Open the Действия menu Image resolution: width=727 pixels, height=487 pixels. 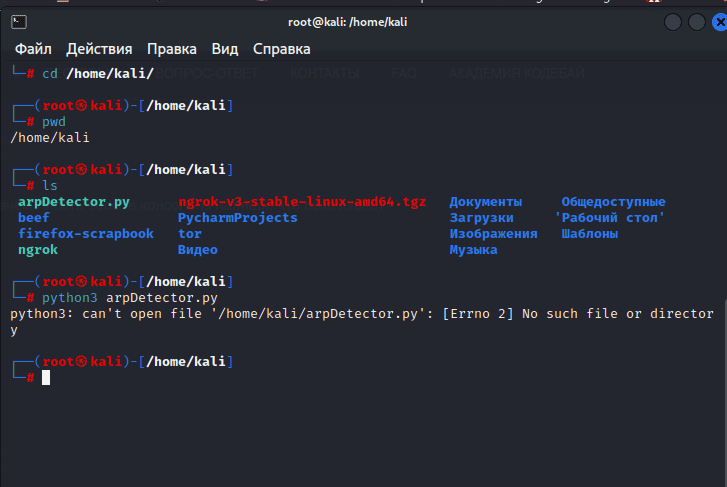pyautogui.click(x=99, y=49)
